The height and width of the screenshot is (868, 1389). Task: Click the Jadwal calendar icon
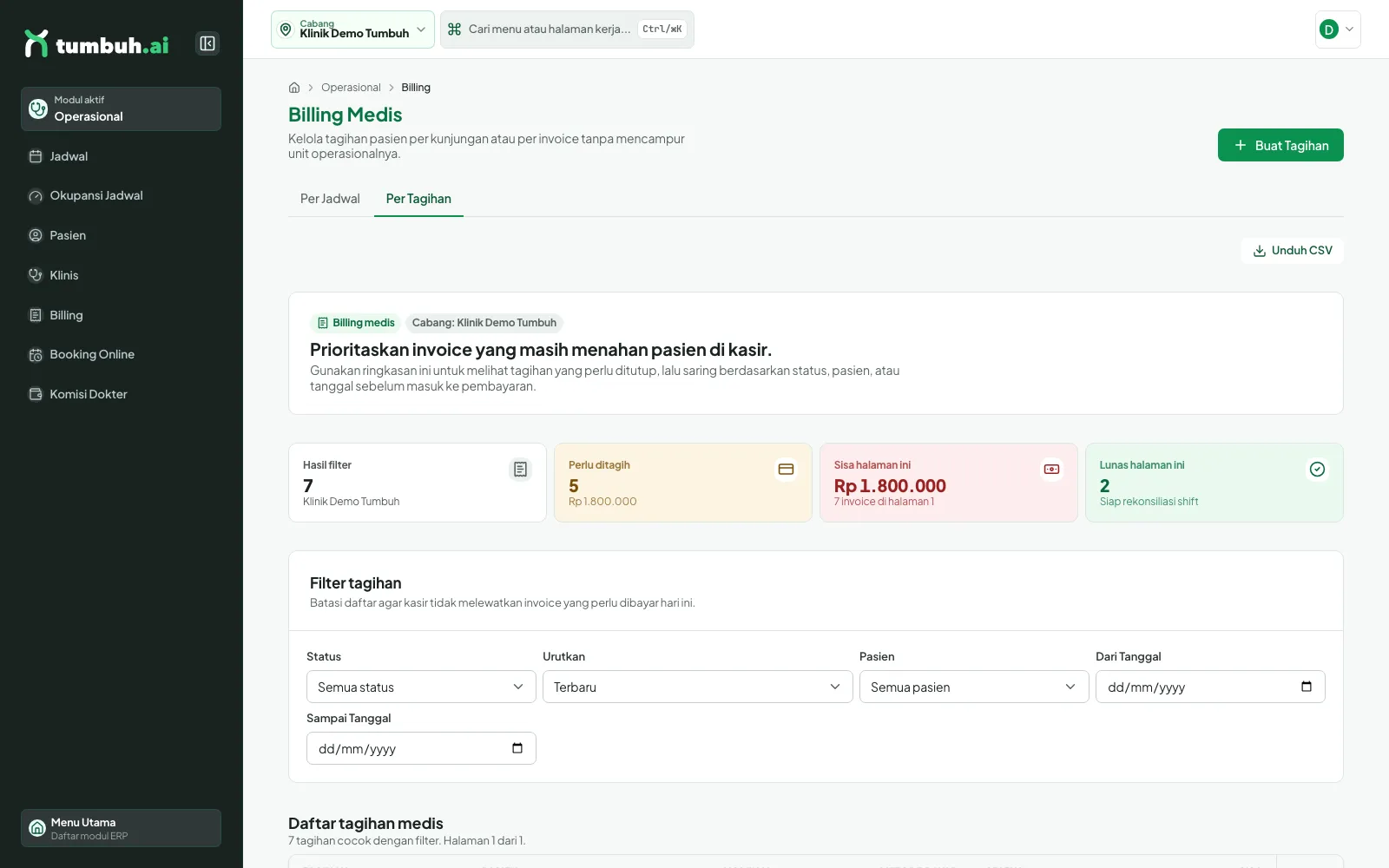(x=36, y=156)
